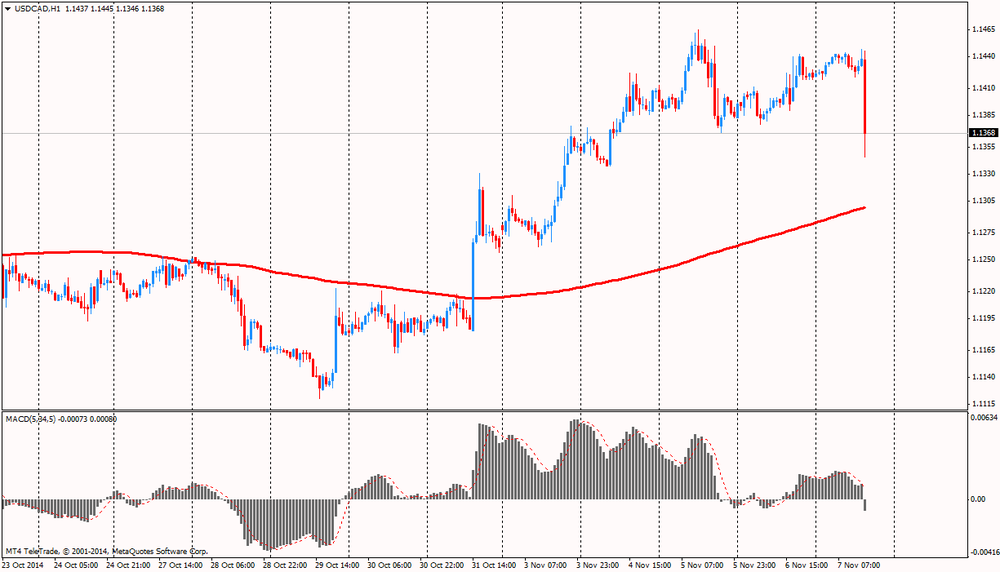The height and width of the screenshot is (572, 1000).
Task: Click the 1.1385 price axis label
Action: (x=983, y=115)
